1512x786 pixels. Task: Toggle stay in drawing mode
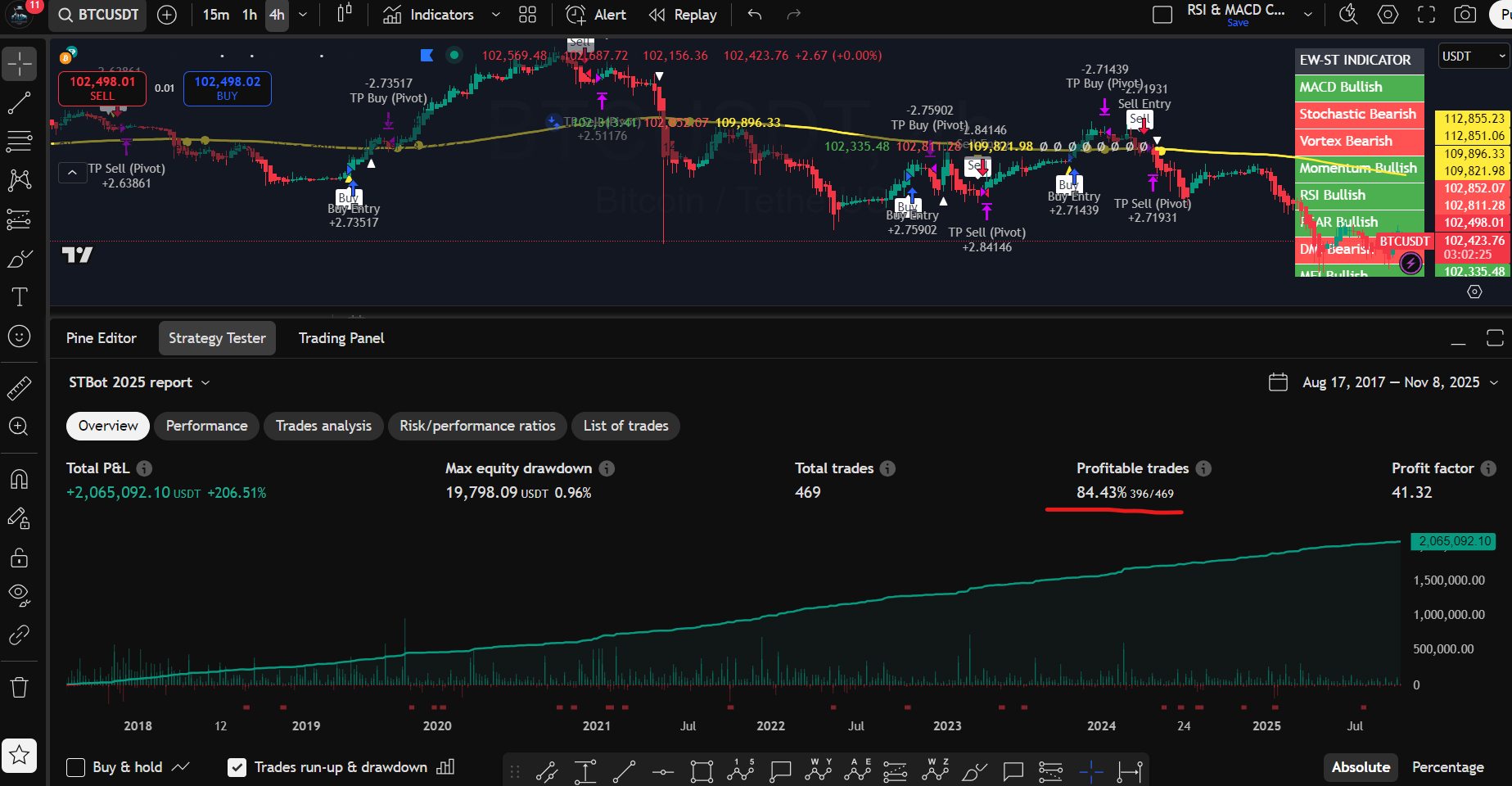(x=20, y=518)
